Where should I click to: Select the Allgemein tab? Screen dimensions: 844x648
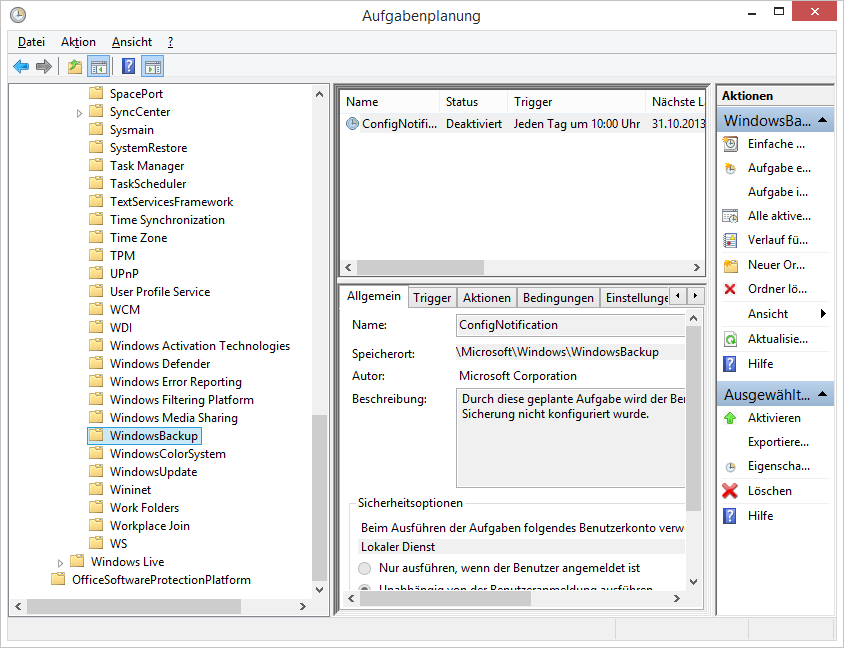[x=374, y=296]
